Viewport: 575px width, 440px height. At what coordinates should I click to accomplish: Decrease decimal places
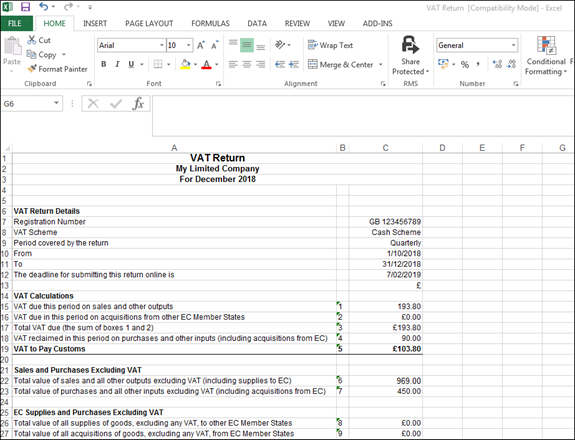[x=511, y=65]
